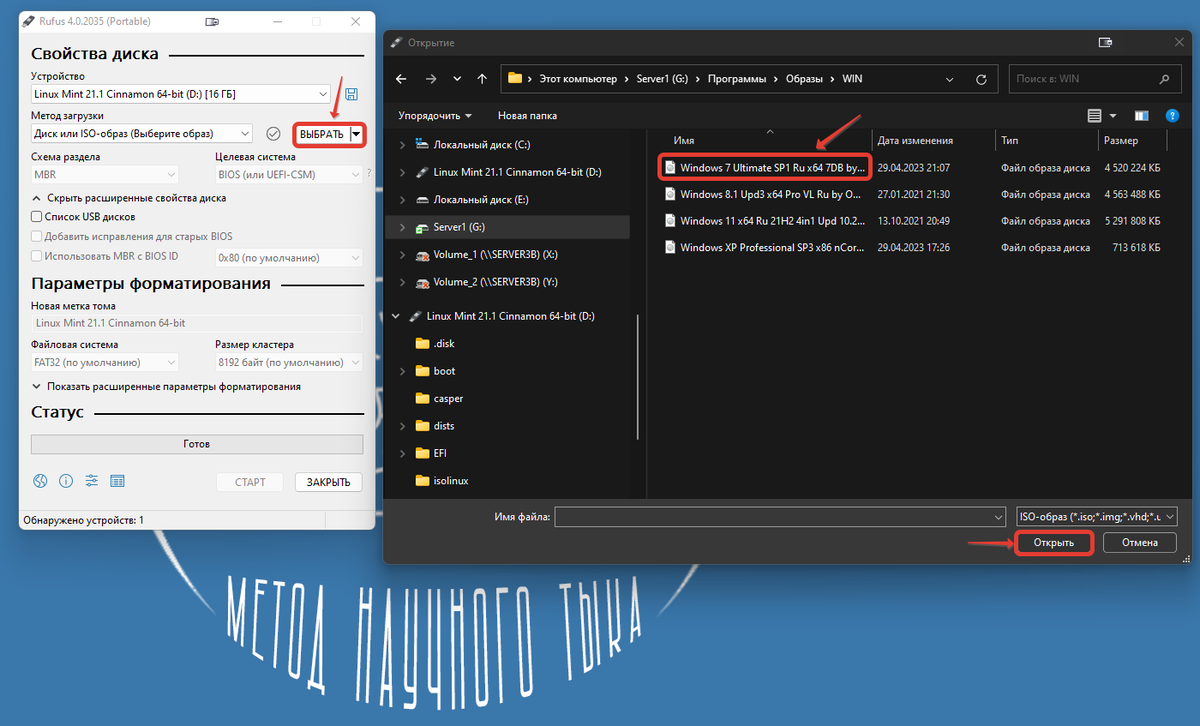
Task: Click the casper folder icon
Action: (422, 398)
